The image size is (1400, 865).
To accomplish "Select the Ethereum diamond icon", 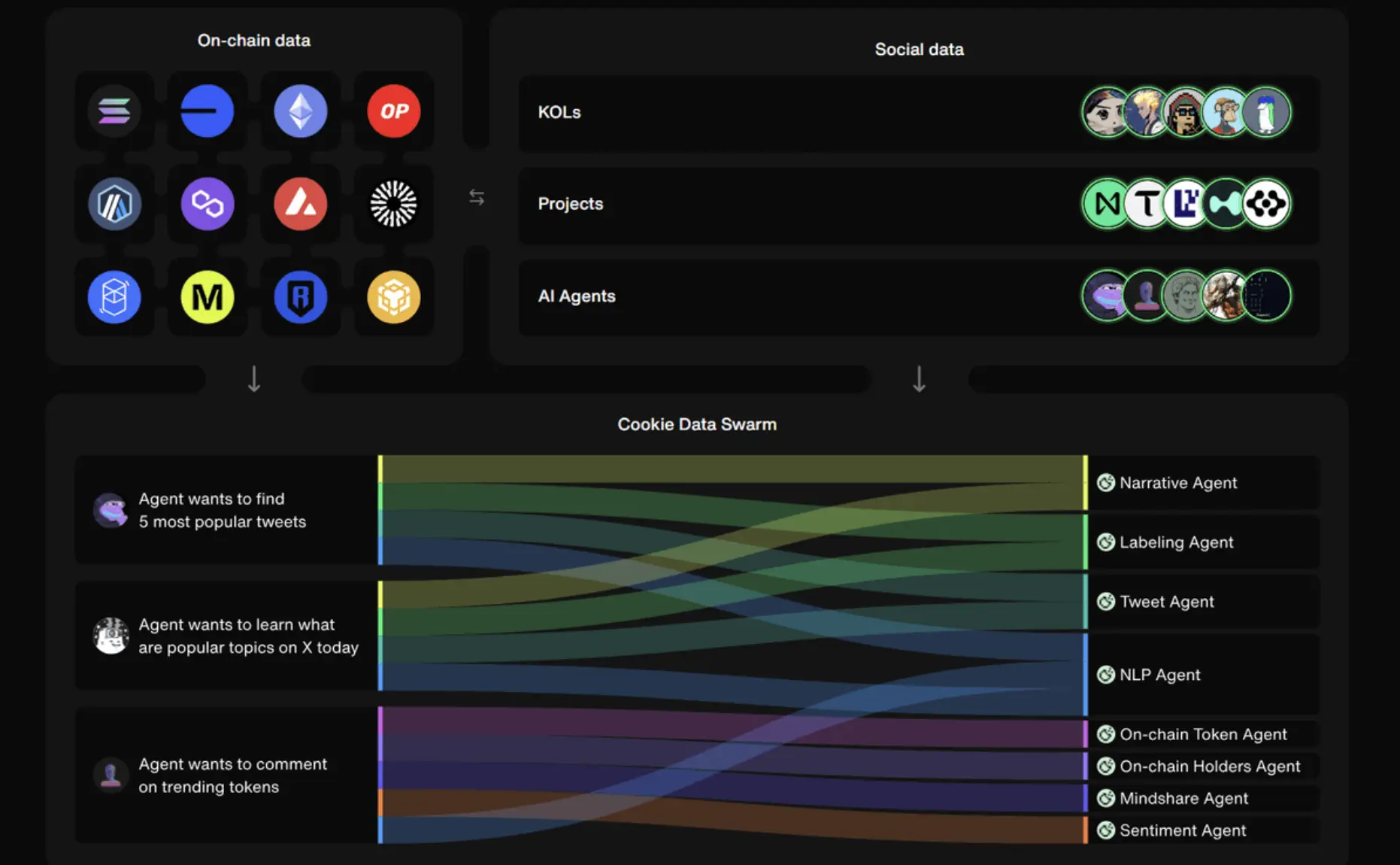I will (x=300, y=111).
